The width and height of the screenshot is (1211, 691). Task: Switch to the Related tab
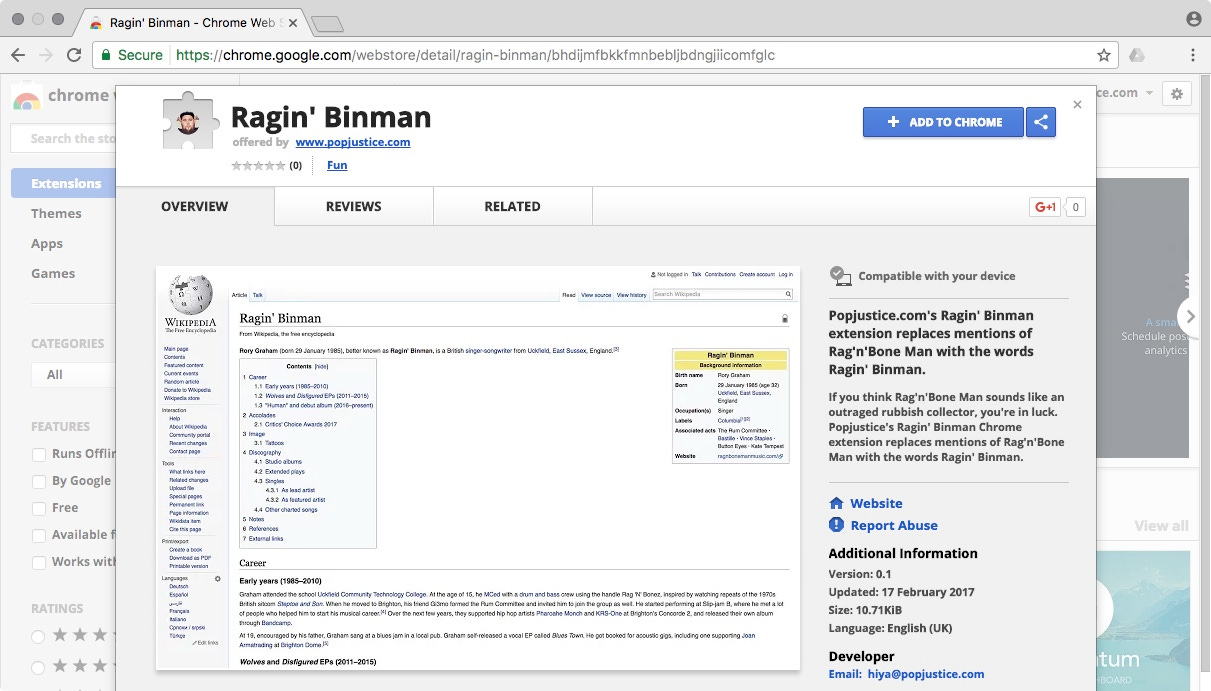[x=513, y=206]
